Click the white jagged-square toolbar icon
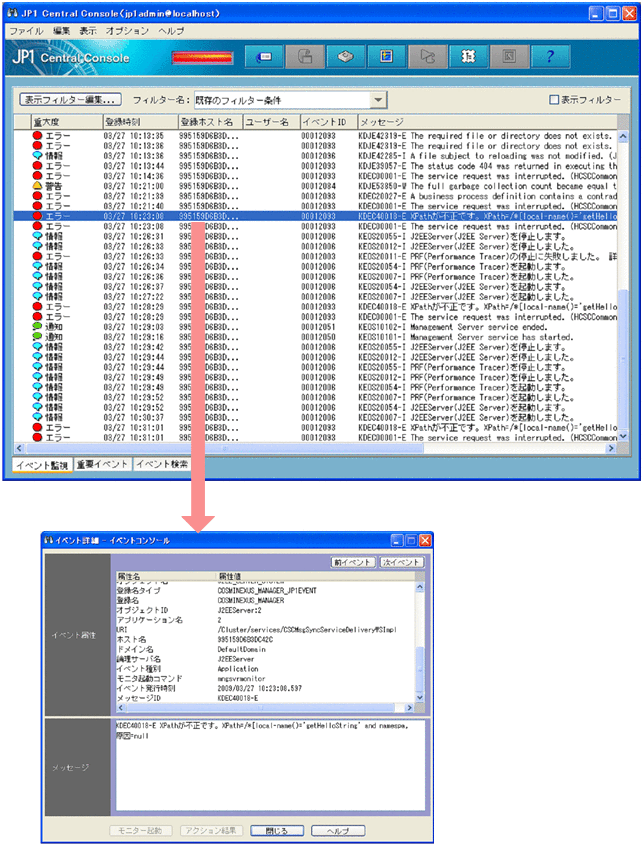The height and width of the screenshot is (847, 644). point(468,57)
